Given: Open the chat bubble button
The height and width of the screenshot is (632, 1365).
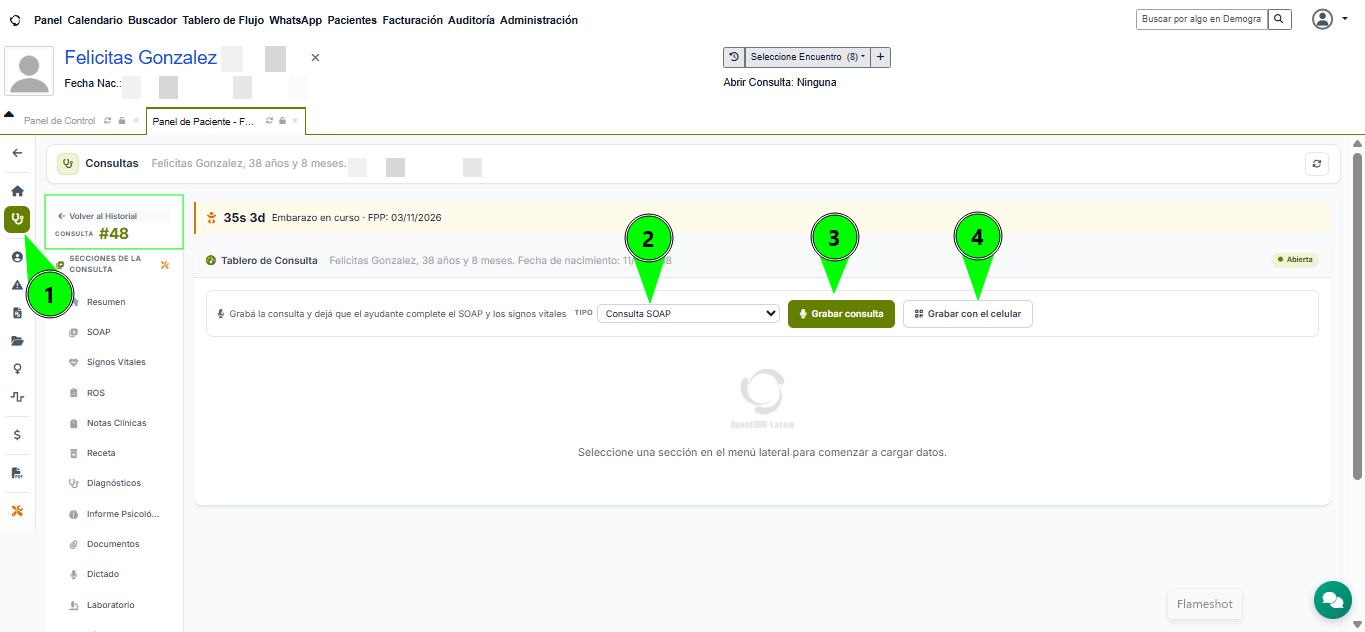Looking at the screenshot, I should [x=1332, y=599].
